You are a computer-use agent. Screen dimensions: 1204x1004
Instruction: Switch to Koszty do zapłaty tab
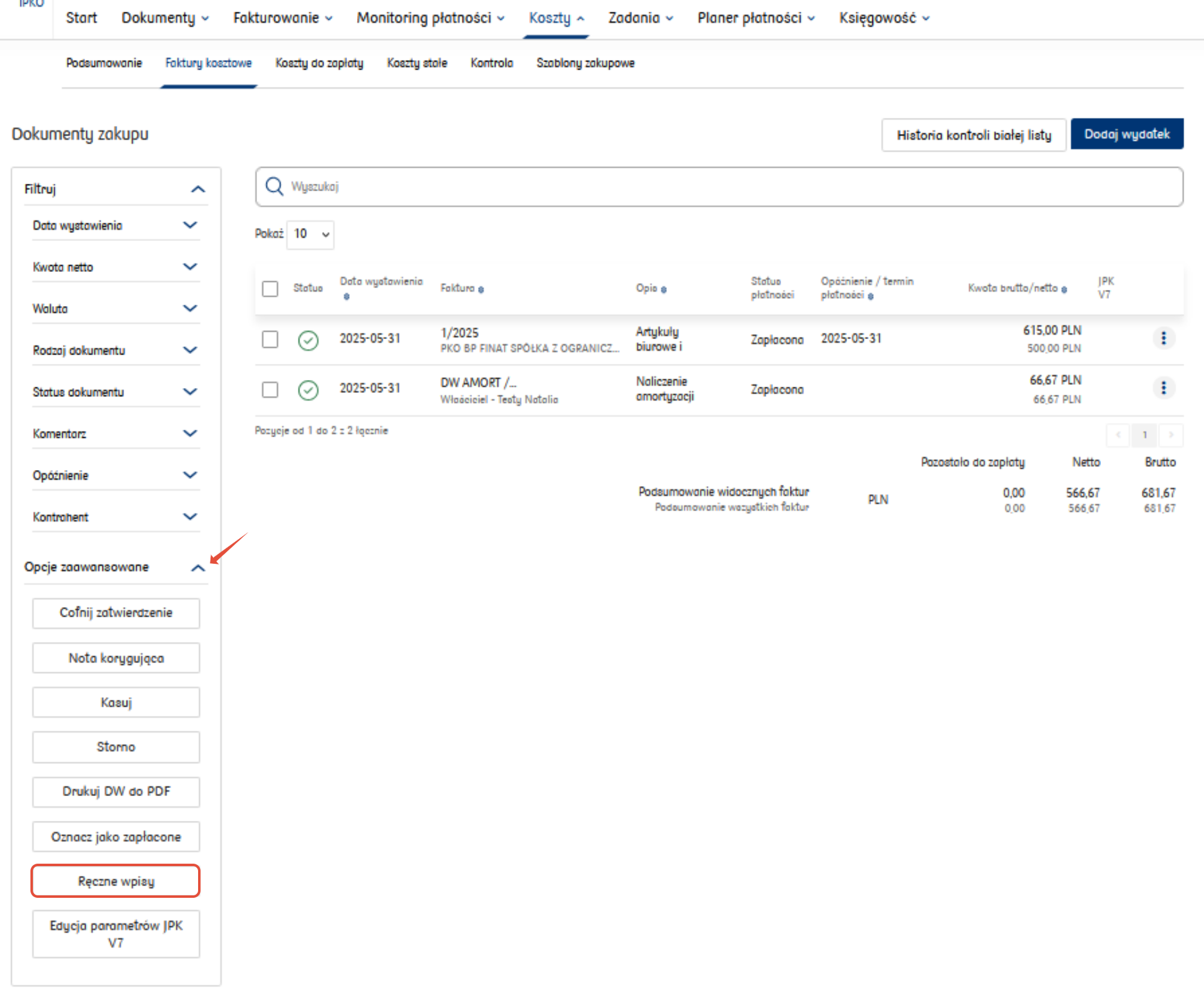319,63
